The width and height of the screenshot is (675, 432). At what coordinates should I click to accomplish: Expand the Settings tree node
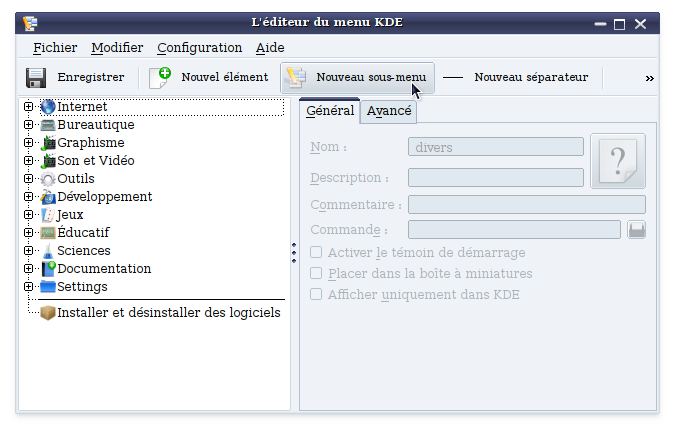[x=28, y=287]
